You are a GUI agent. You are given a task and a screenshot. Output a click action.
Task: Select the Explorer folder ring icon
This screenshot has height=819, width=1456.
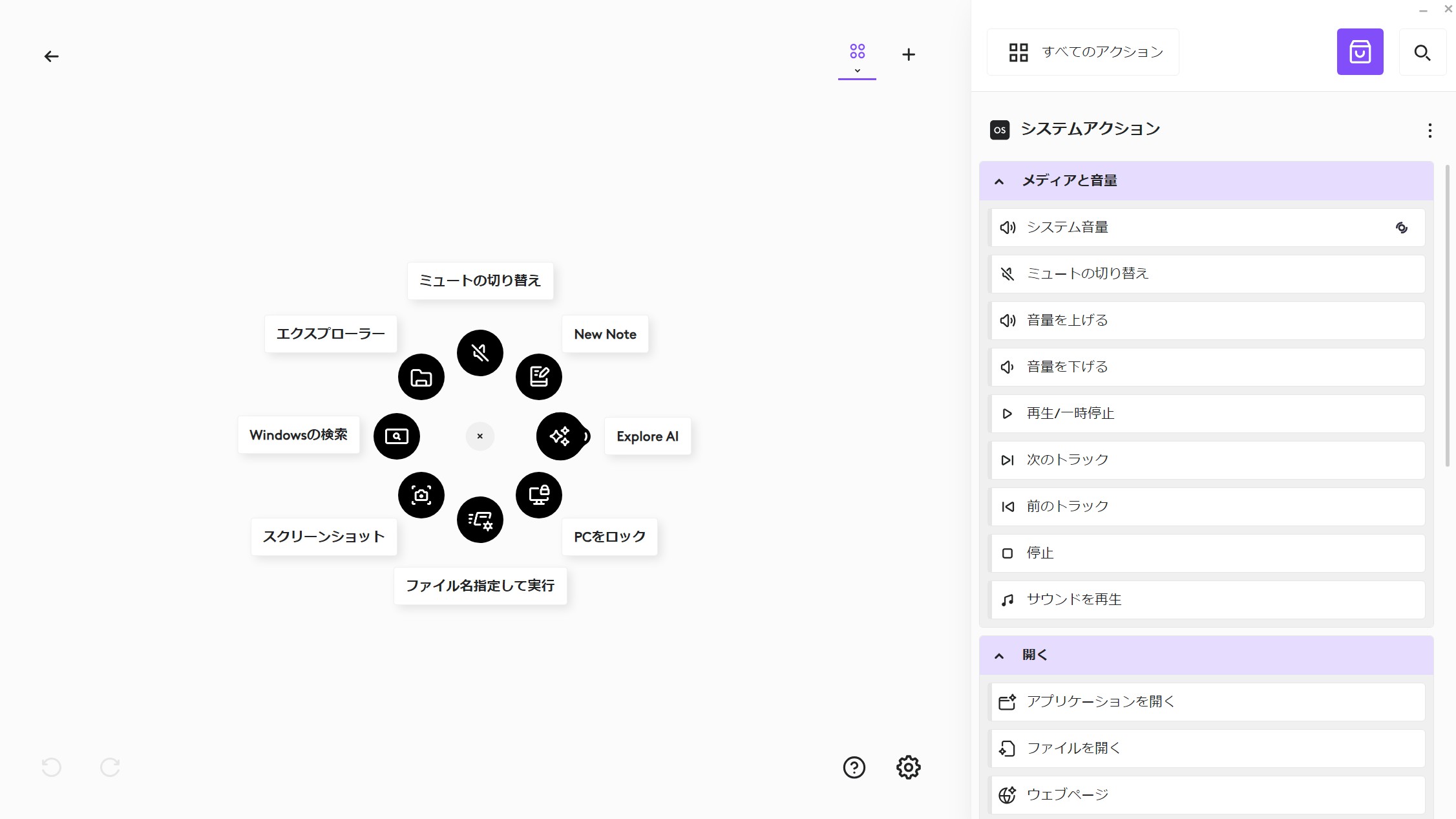click(421, 377)
